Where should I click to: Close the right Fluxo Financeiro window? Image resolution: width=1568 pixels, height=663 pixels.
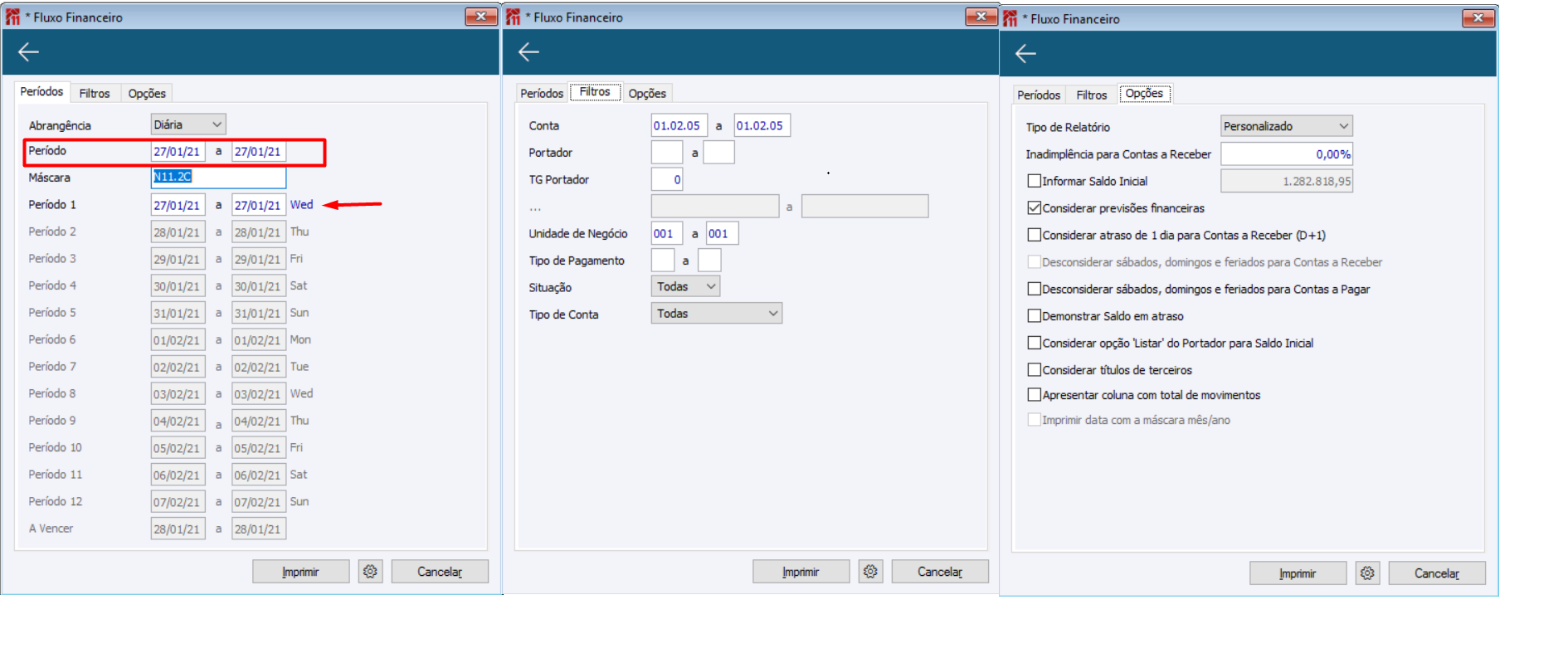[x=1478, y=18]
